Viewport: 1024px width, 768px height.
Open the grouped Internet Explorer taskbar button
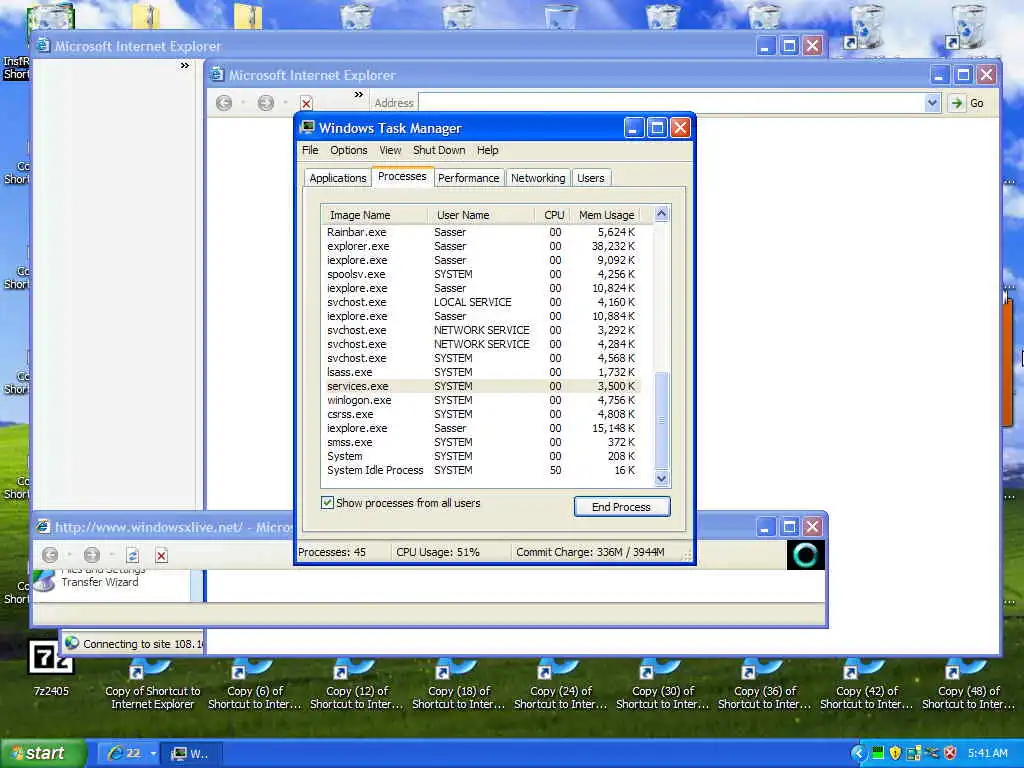130,753
